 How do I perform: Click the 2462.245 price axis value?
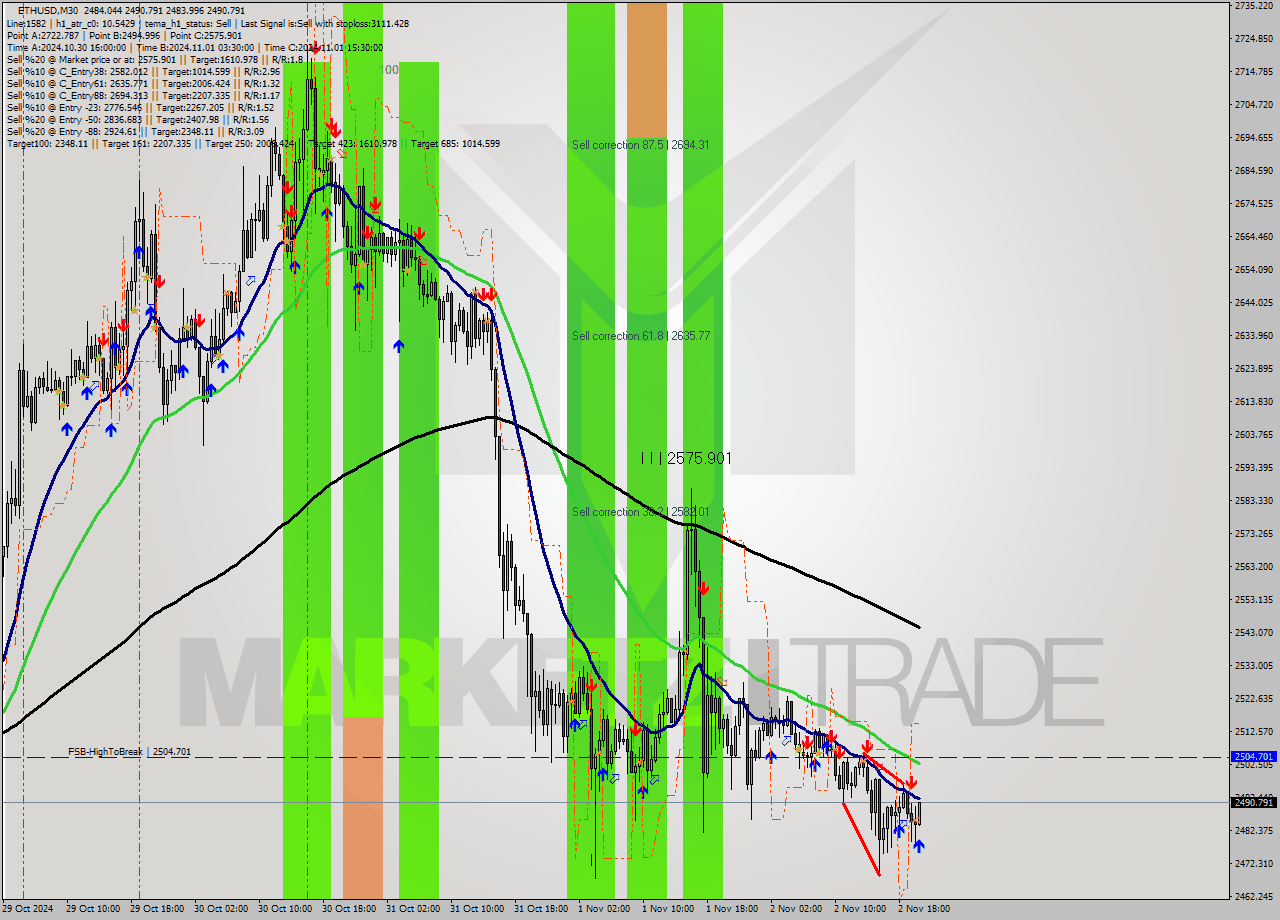pos(1254,897)
